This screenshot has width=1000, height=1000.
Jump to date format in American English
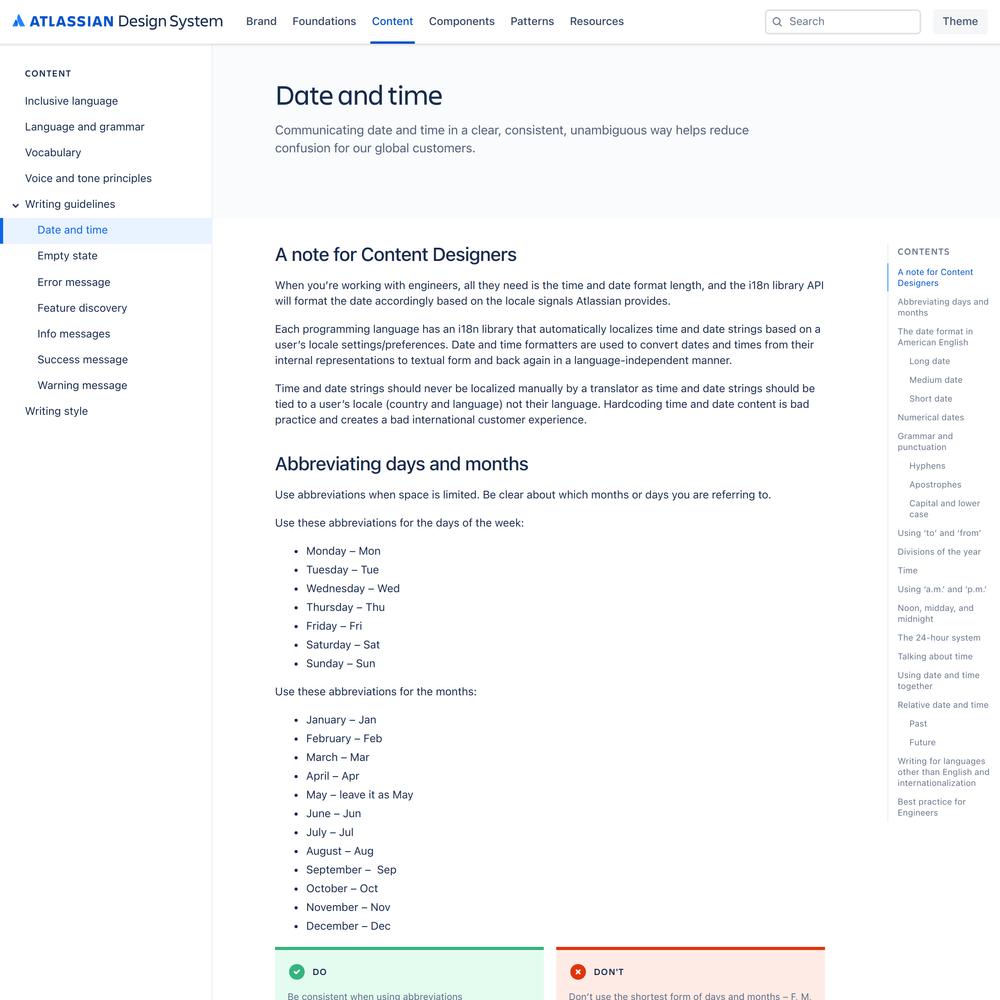point(935,337)
